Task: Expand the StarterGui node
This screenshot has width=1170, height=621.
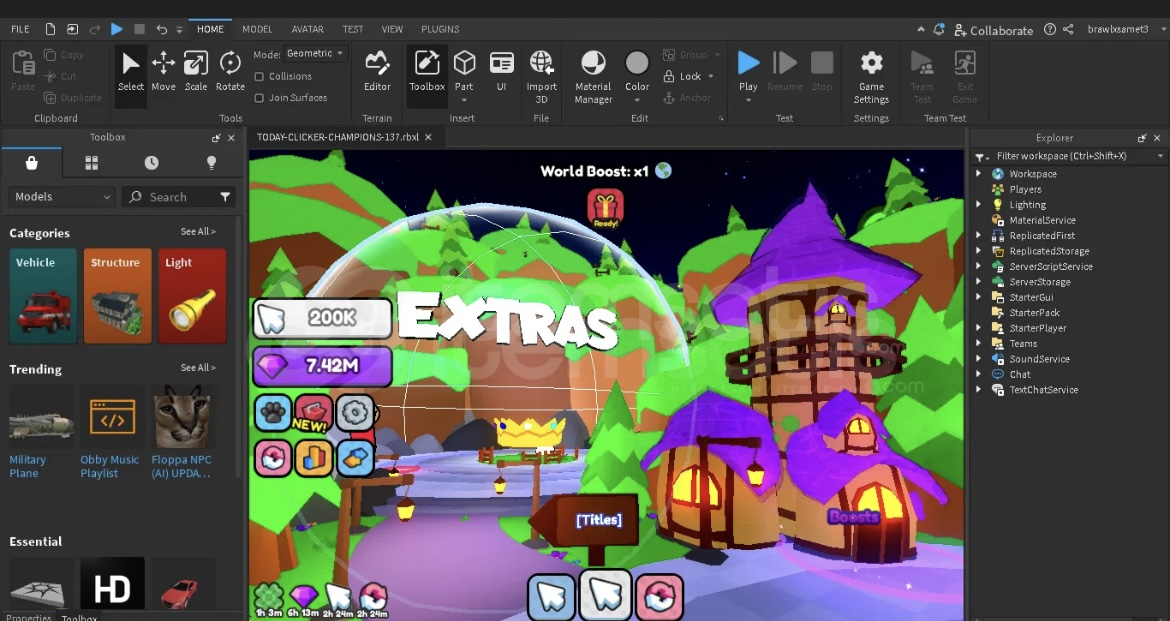Action: pos(978,297)
